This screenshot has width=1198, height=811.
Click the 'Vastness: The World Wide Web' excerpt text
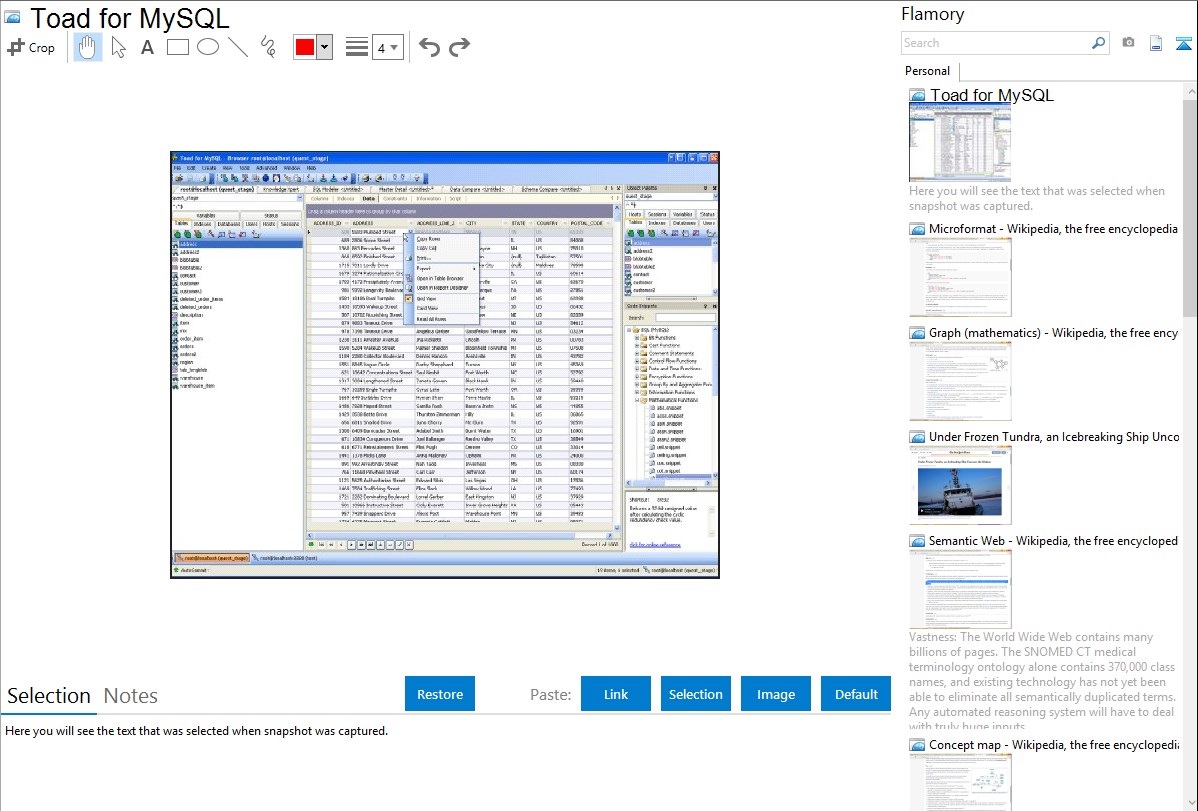(1042, 681)
